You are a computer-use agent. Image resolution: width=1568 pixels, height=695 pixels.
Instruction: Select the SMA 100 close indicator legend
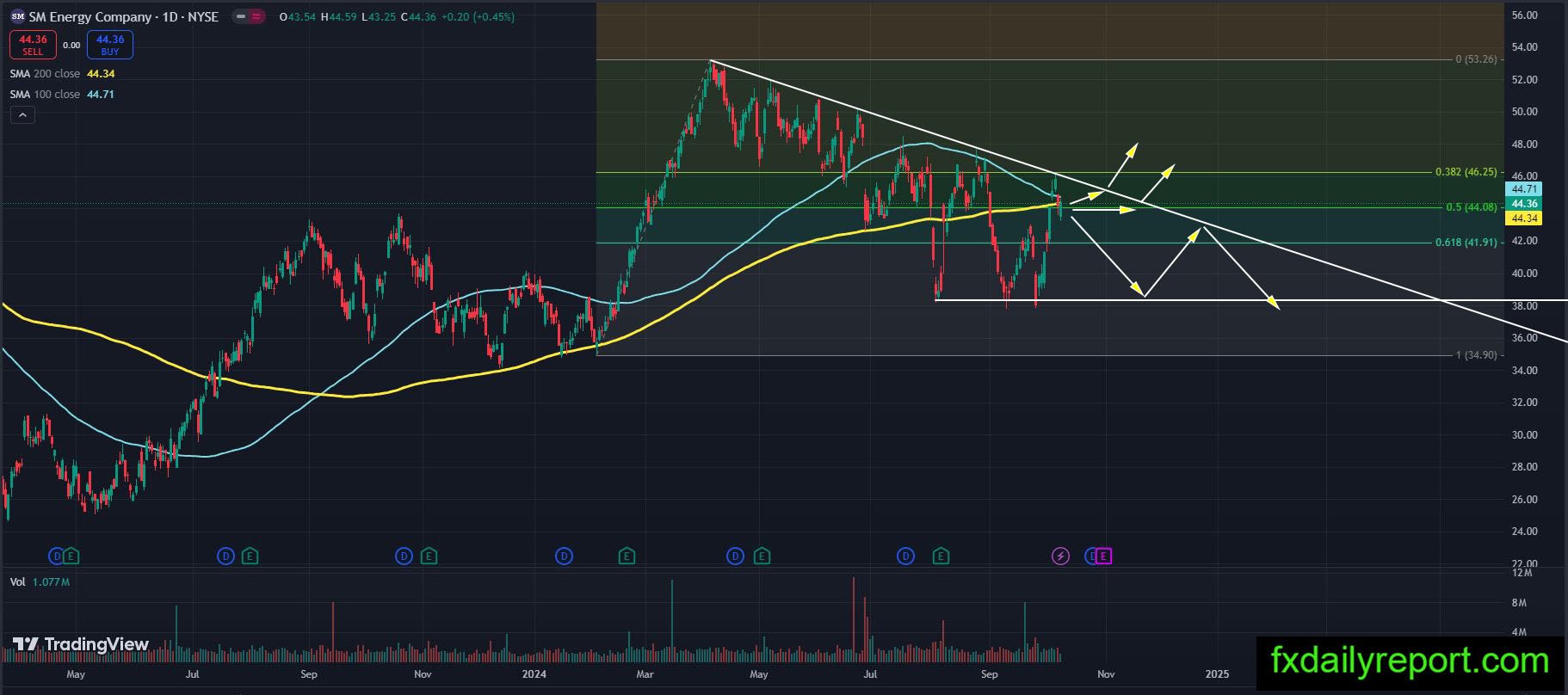click(x=62, y=95)
